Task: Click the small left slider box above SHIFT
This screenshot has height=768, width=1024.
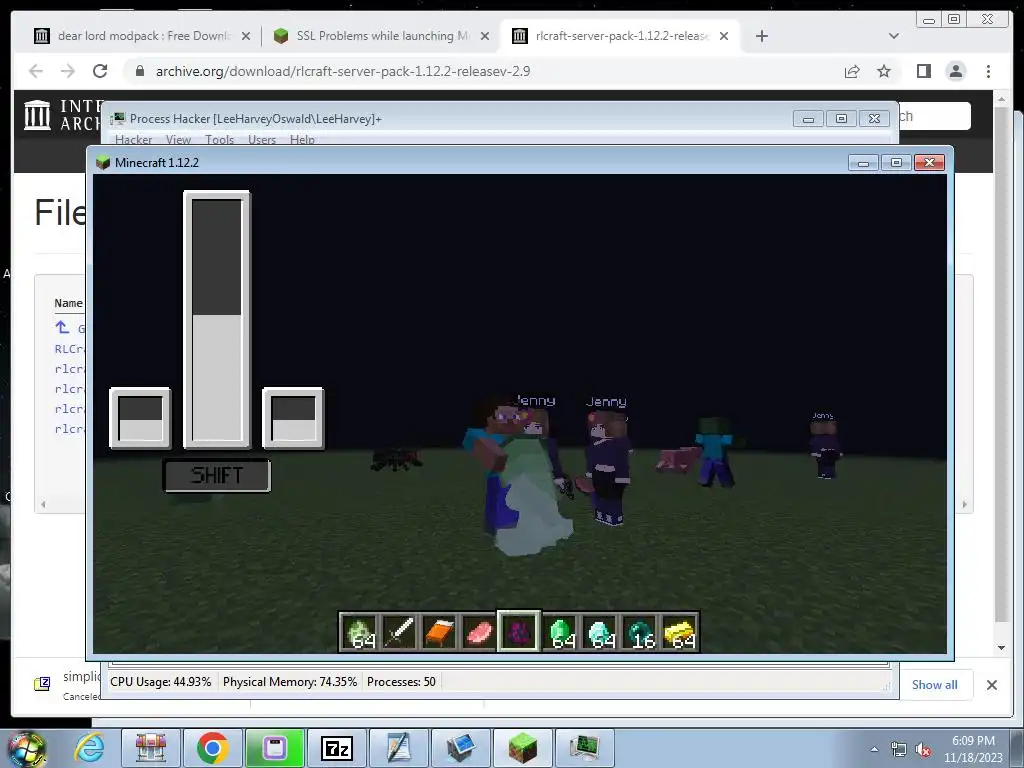Action: tap(140, 418)
